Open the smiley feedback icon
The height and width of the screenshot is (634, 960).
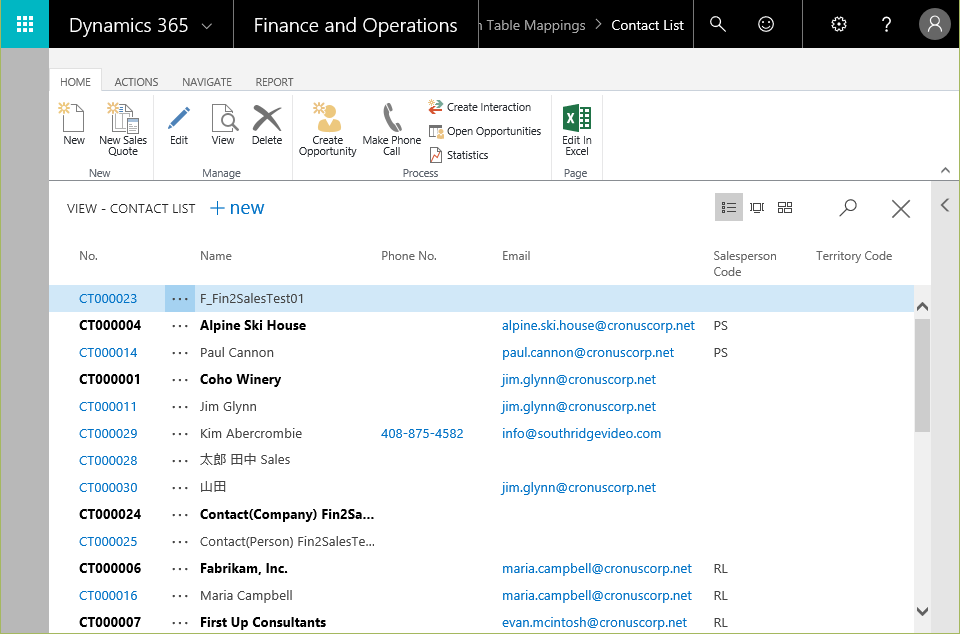click(766, 24)
